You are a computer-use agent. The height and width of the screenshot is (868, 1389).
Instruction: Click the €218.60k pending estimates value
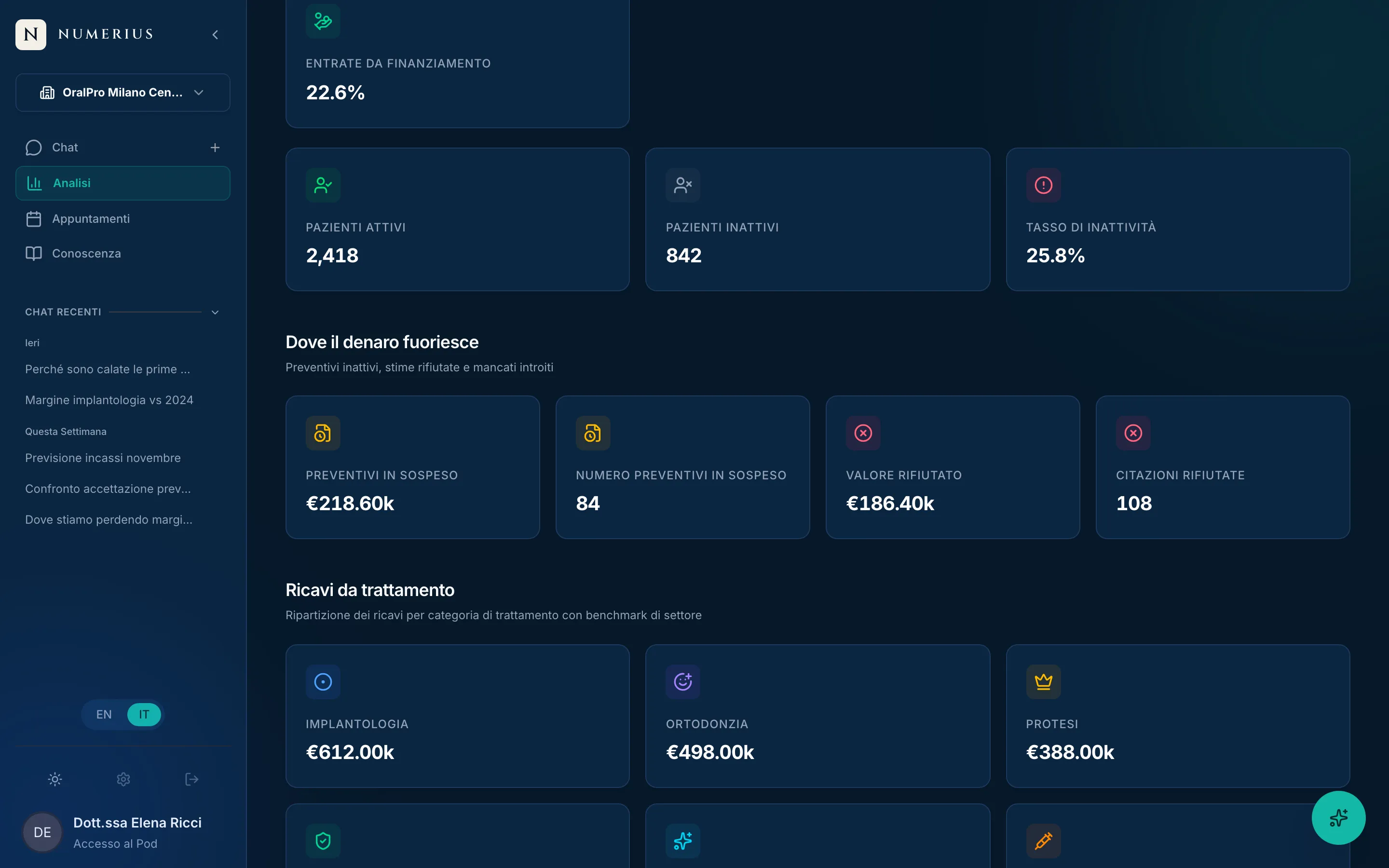point(350,503)
